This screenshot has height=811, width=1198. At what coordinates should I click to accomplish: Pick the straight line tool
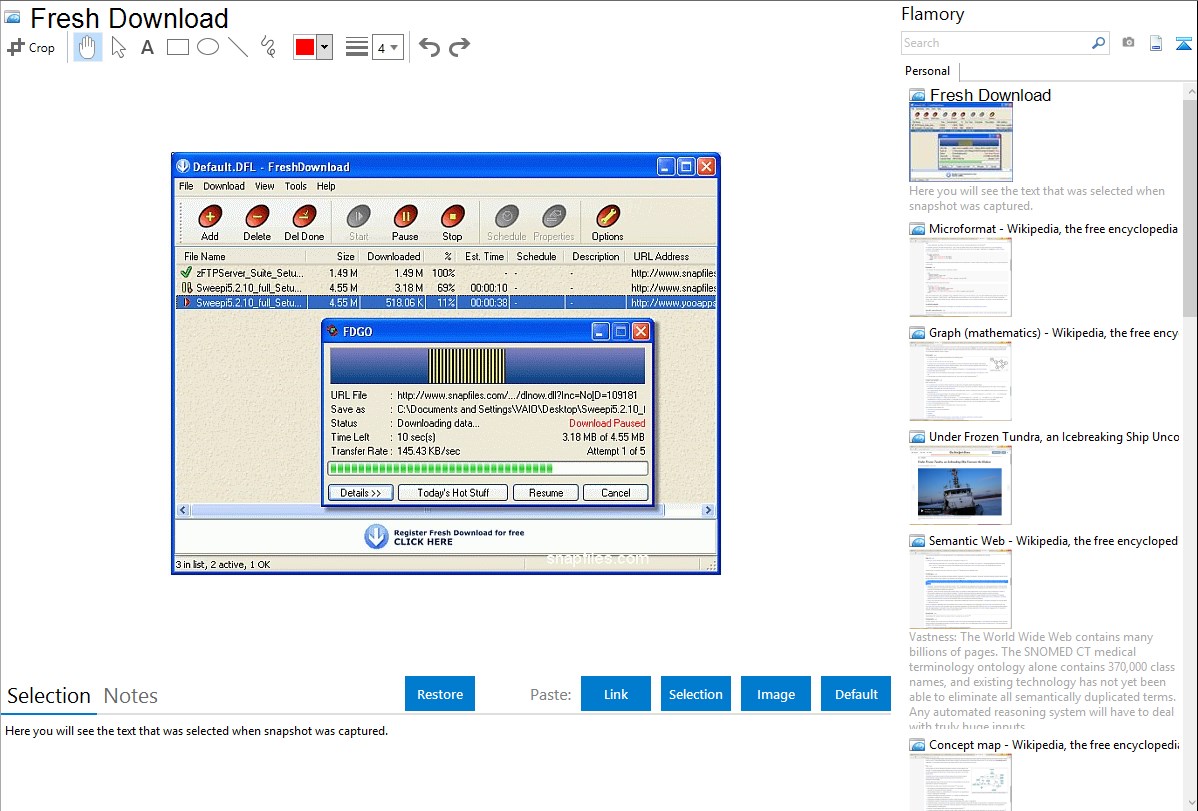pos(238,47)
